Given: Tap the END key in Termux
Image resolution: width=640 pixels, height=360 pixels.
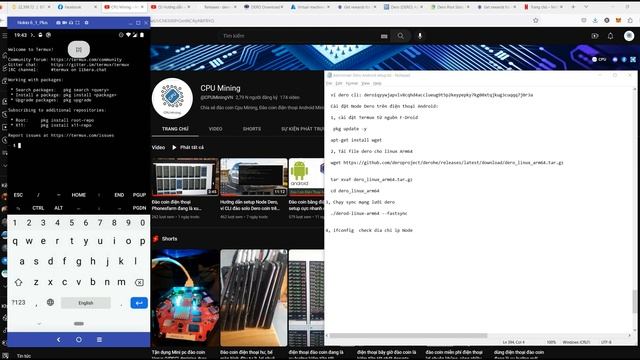Looking at the screenshot, I should click(119, 195).
